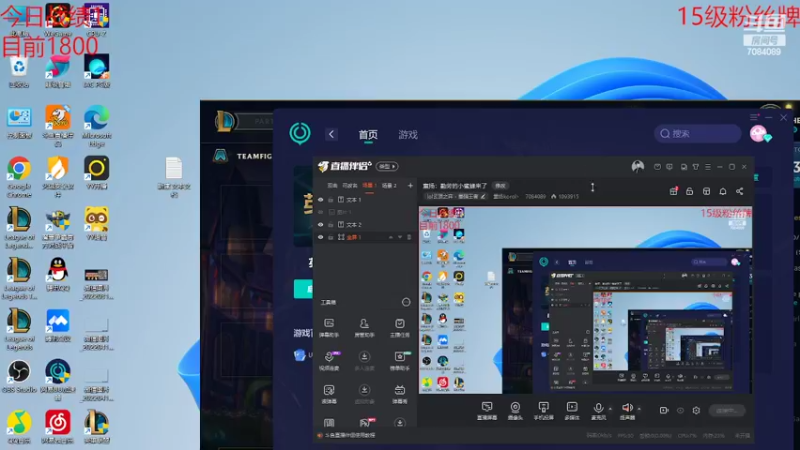Edit the stream category with the pencil icon

[x=482, y=196]
